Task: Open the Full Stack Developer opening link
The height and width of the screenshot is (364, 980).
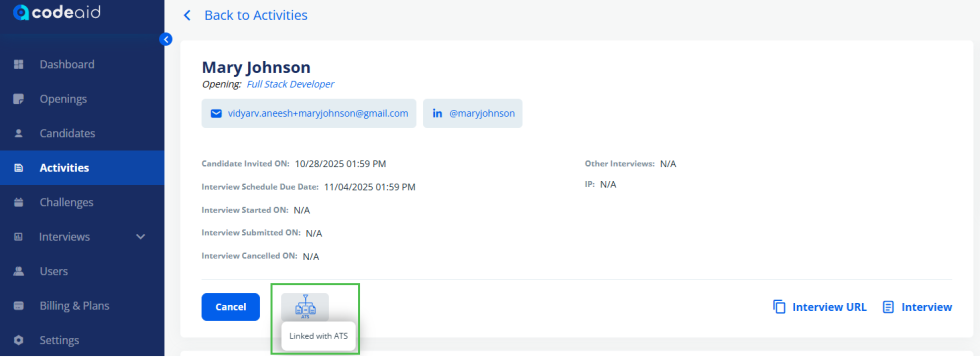Action: [290, 84]
